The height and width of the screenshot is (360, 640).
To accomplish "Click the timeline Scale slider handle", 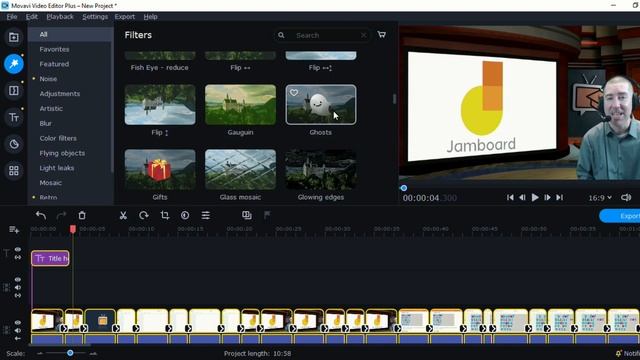I will point(70,353).
